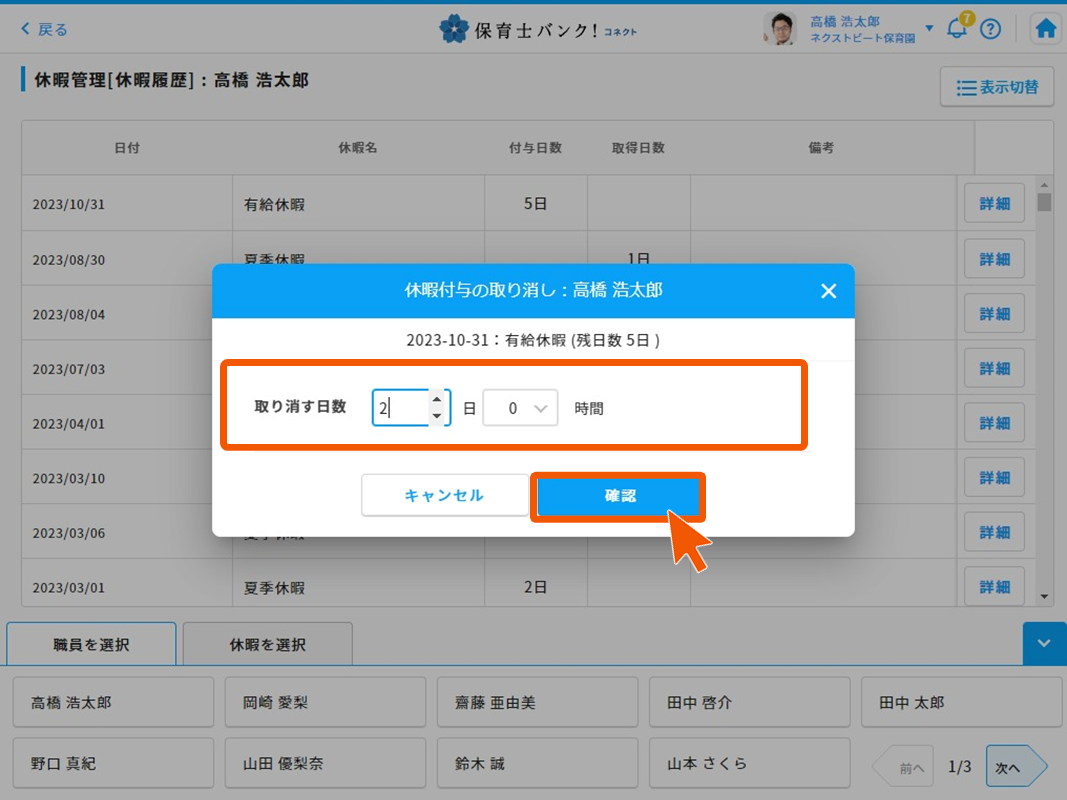Collapse the bottom staff panel chevron
1067x800 pixels.
point(1044,644)
